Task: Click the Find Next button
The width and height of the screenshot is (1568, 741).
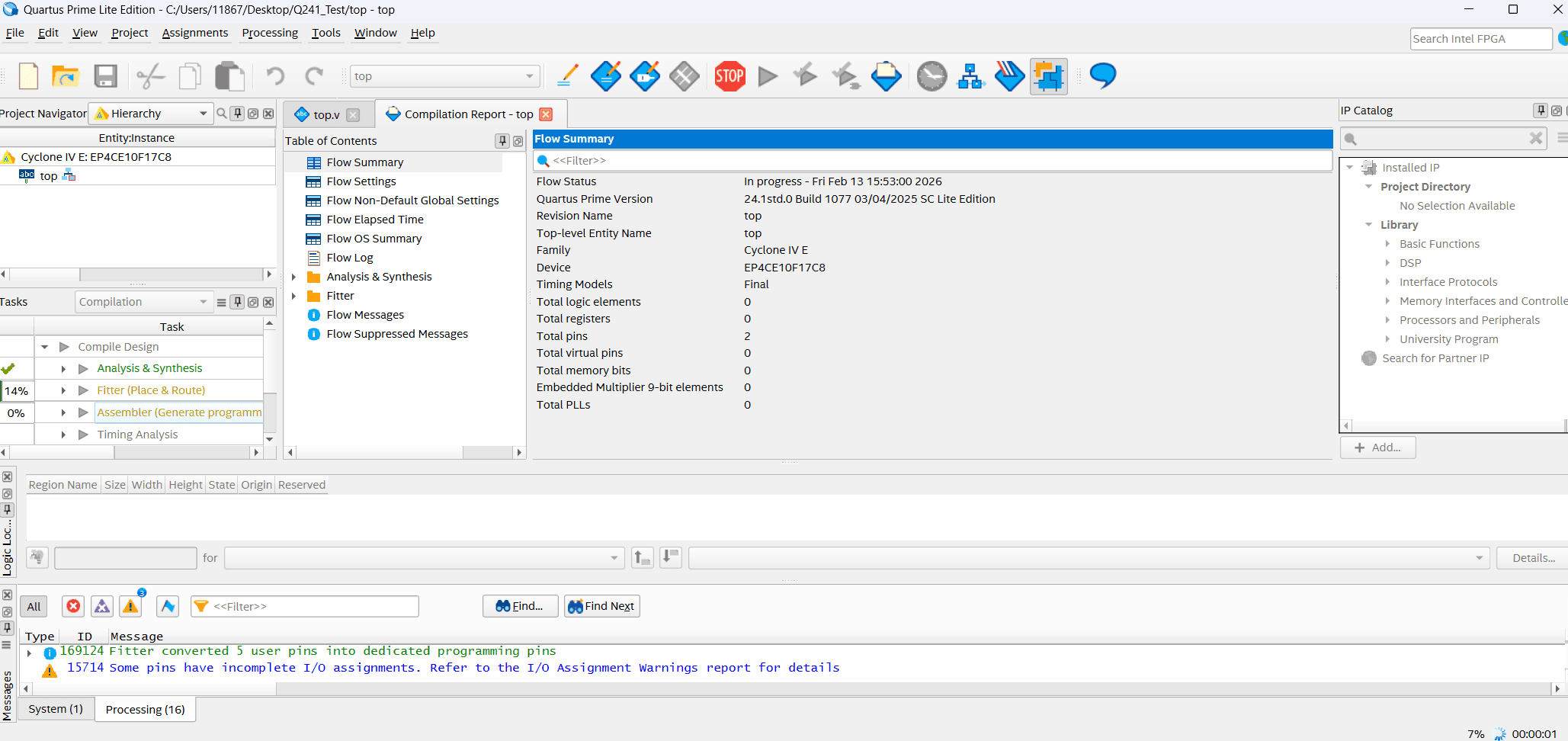Action: 601,606
